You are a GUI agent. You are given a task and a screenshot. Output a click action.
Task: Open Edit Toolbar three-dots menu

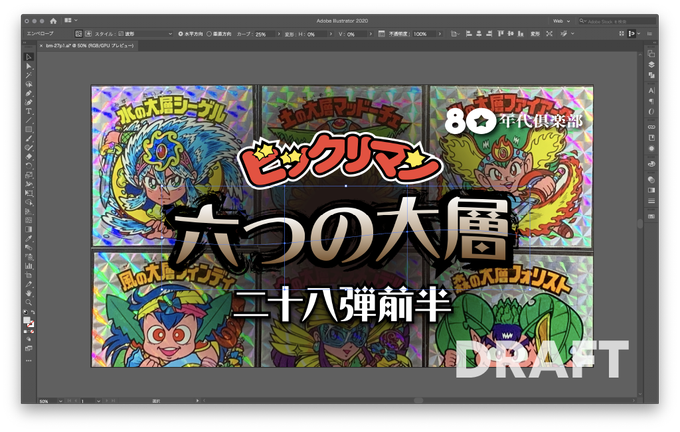(x=29, y=360)
